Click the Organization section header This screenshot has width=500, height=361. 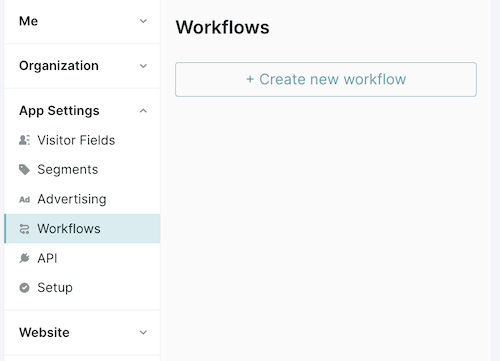tap(82, 66)
